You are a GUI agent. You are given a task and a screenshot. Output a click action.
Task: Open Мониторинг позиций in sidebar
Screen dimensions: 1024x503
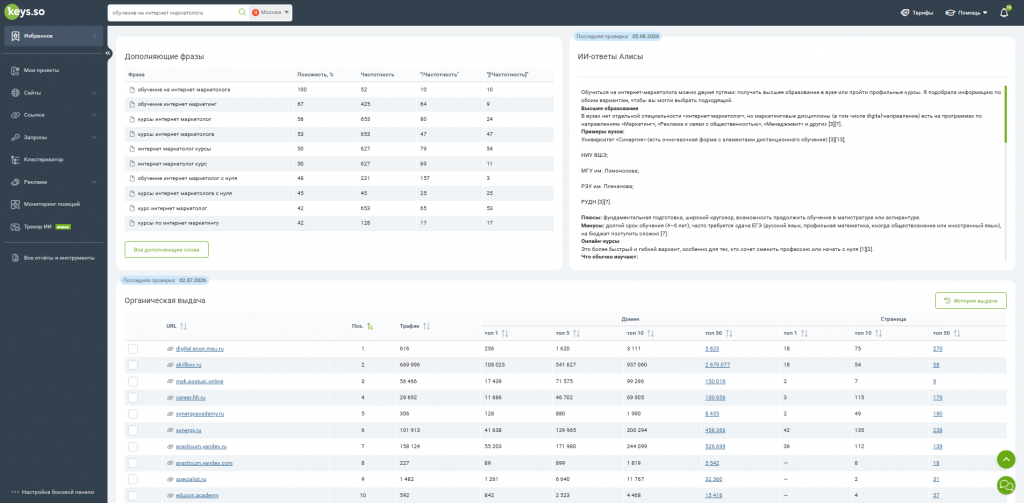tap(54, 204)
